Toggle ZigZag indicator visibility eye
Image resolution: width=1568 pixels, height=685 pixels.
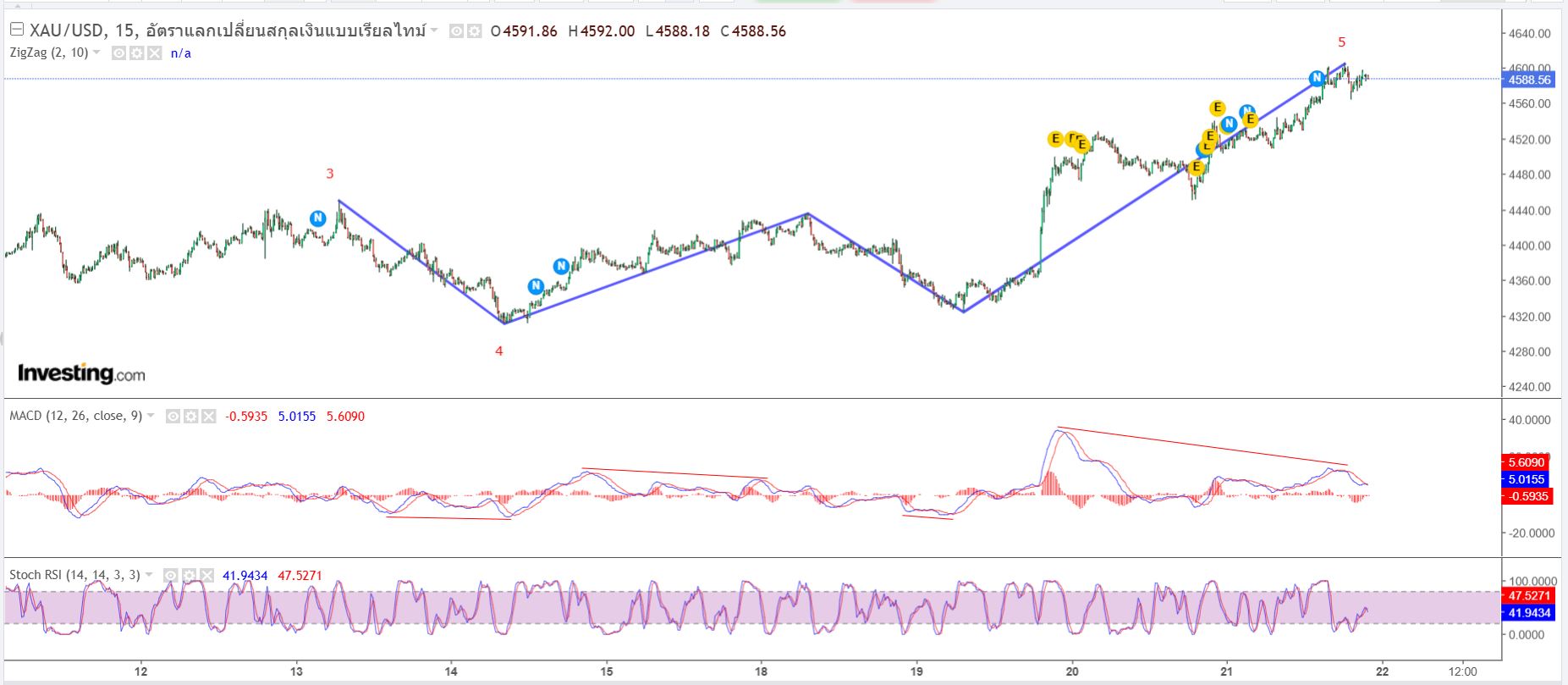[118, 53]
